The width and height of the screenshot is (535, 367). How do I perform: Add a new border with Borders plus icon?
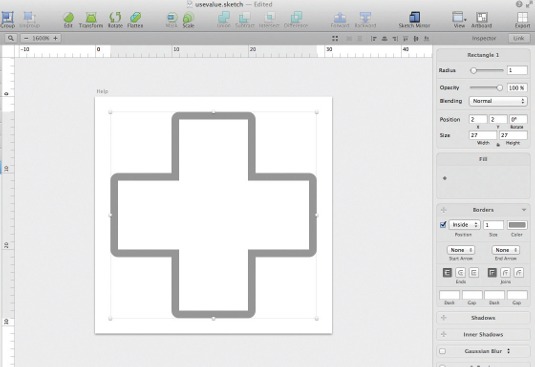click(444, 210)
